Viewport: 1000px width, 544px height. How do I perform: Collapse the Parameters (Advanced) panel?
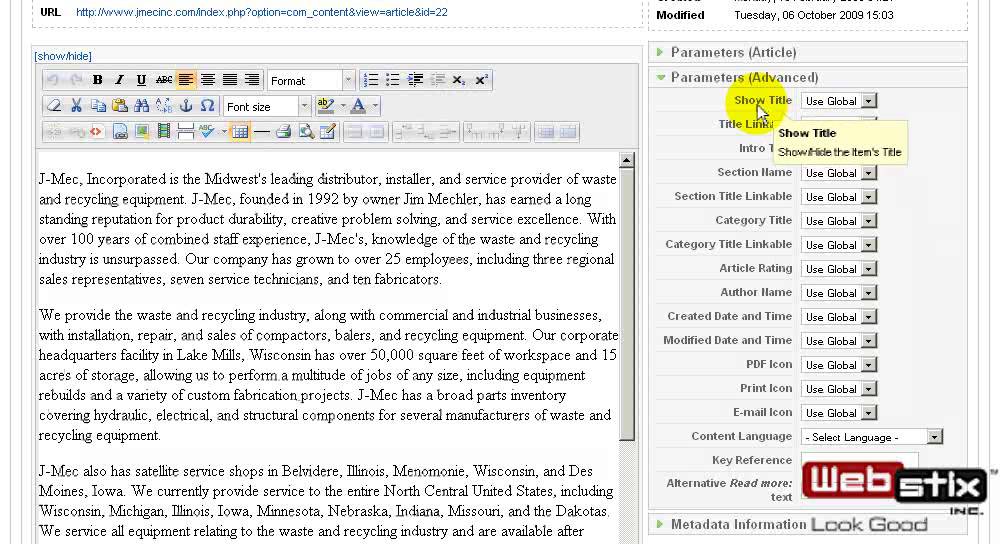(807, 77)
